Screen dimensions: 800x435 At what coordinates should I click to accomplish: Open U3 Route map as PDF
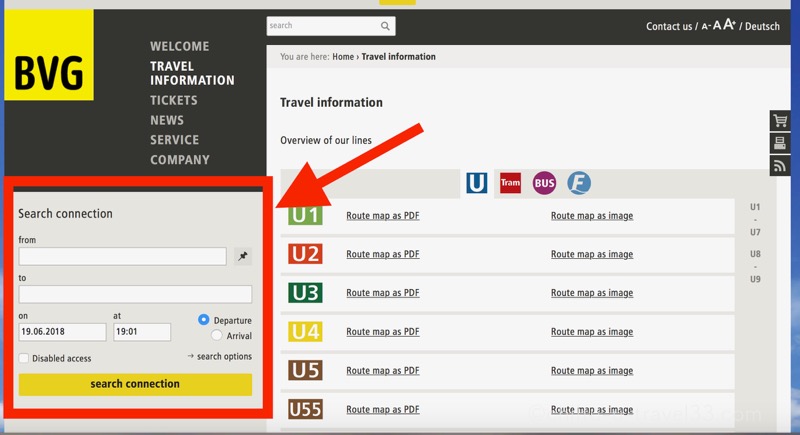(383, 293)
